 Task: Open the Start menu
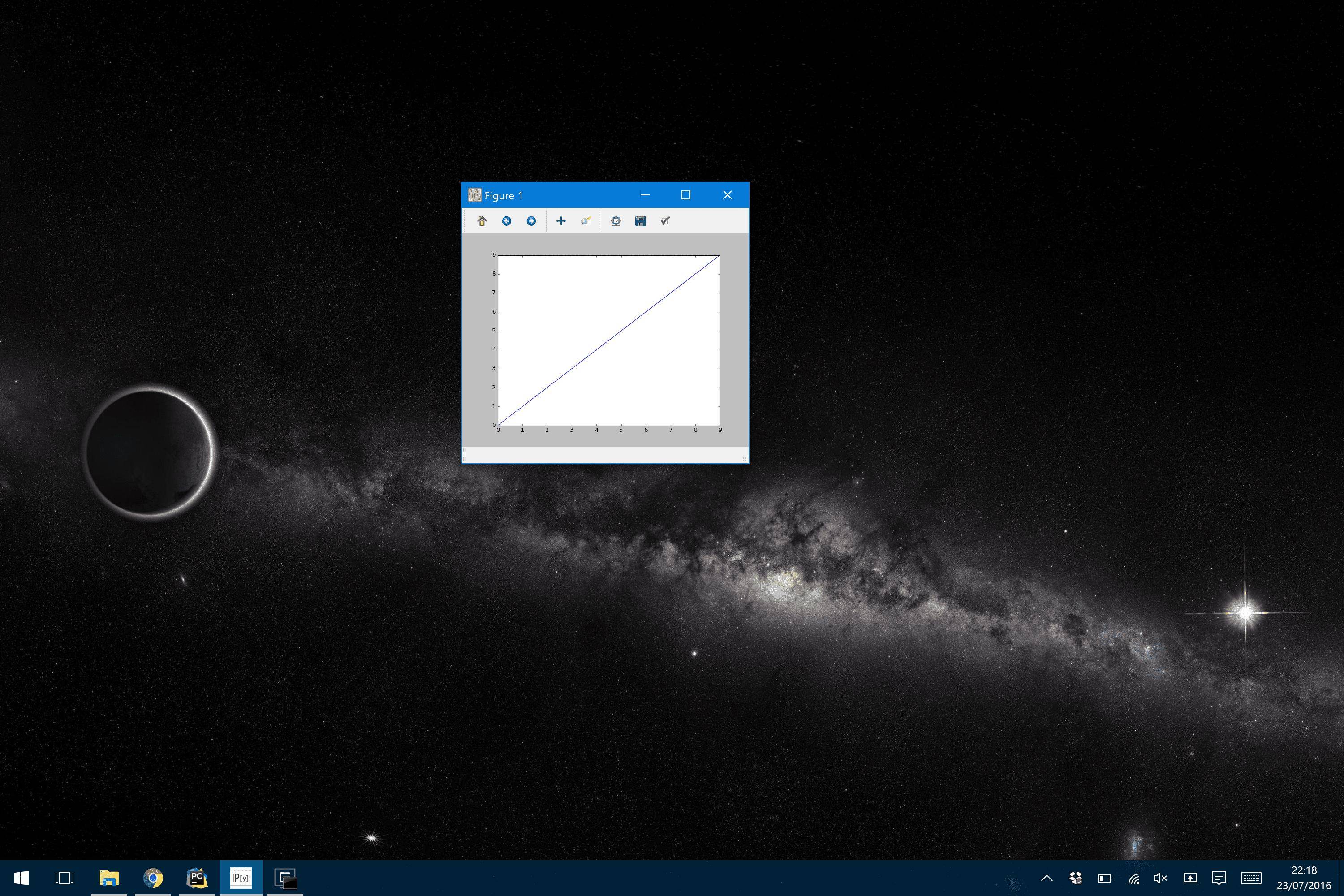point(22,878)
